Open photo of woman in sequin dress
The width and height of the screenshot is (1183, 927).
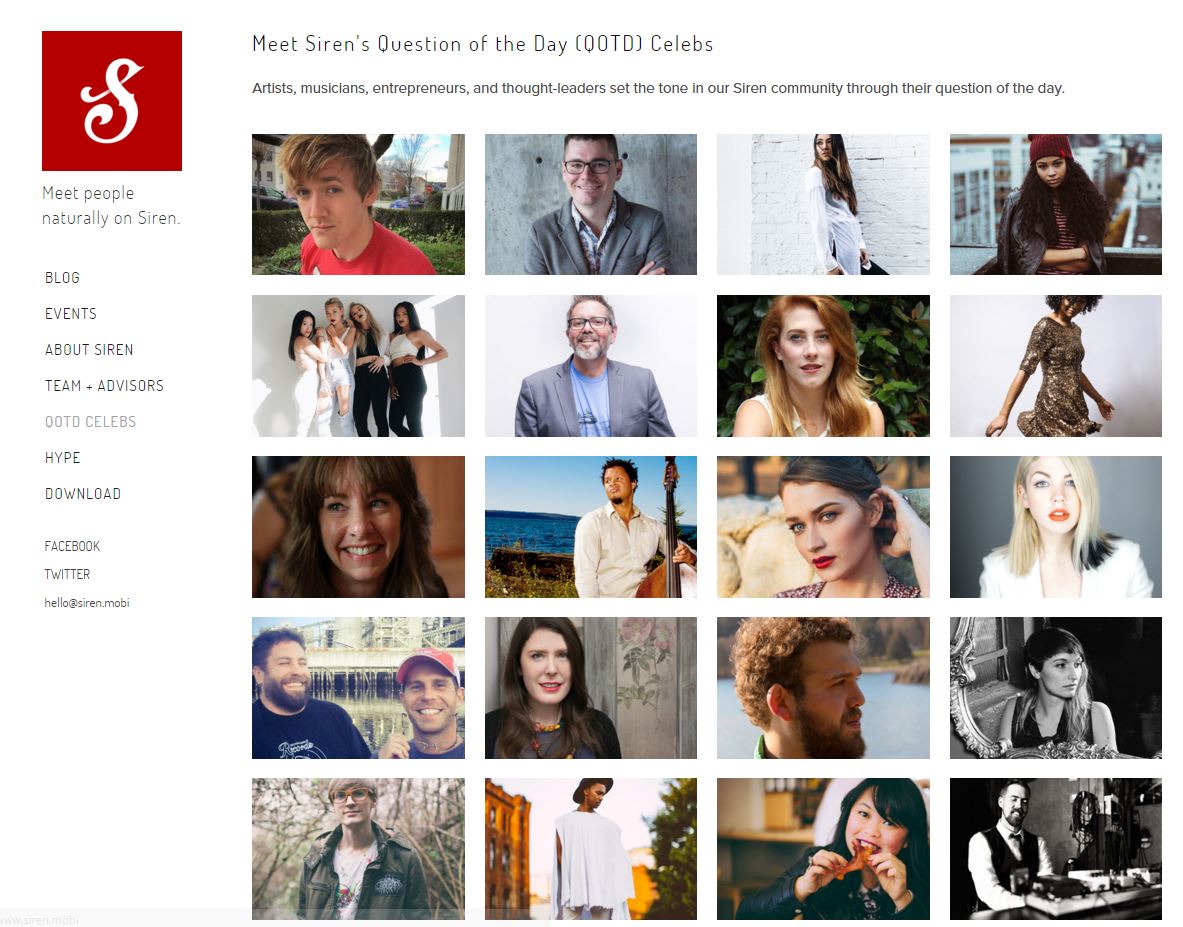coord(1055,366)
